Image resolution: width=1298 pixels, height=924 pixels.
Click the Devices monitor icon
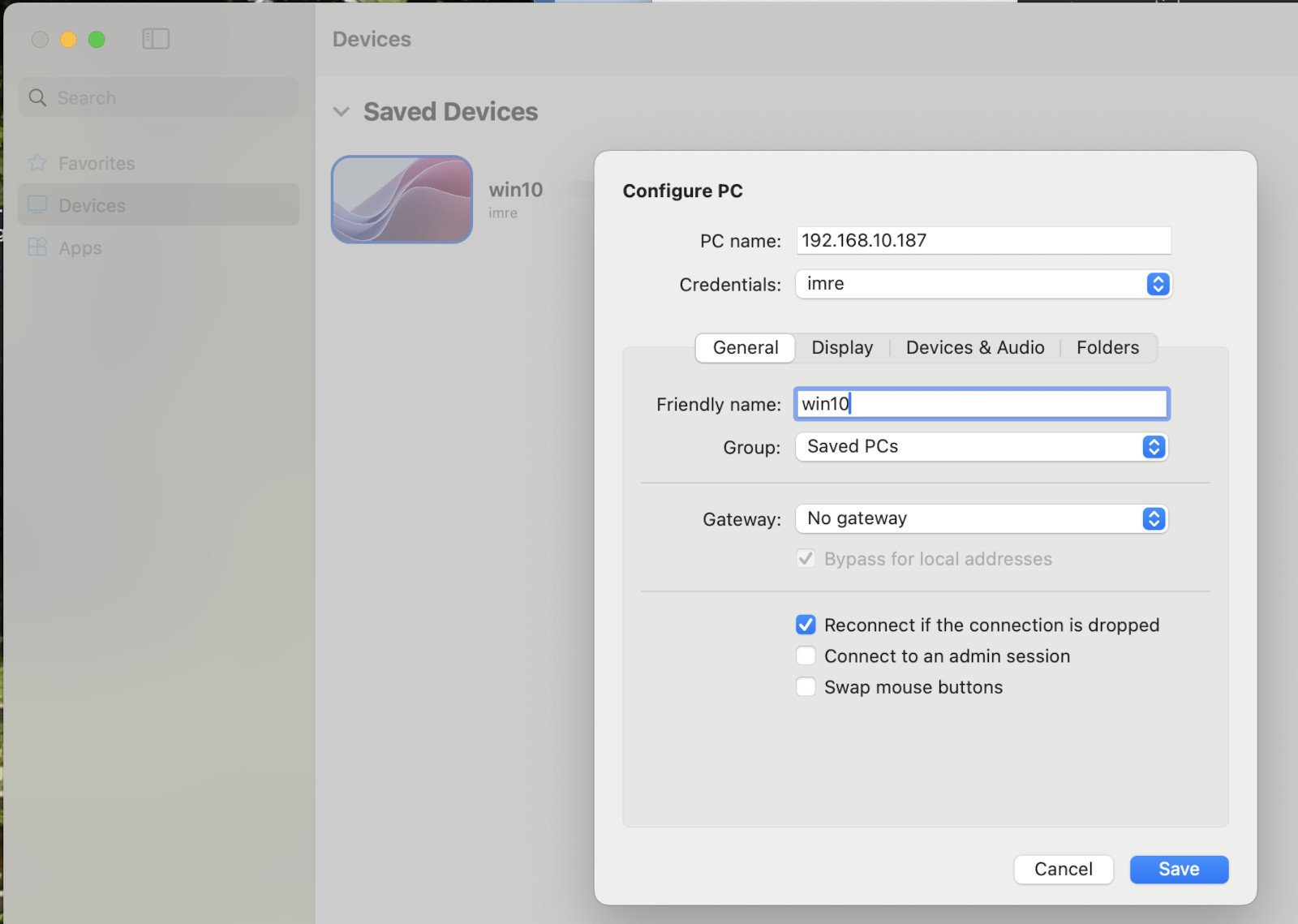(37, 205)
